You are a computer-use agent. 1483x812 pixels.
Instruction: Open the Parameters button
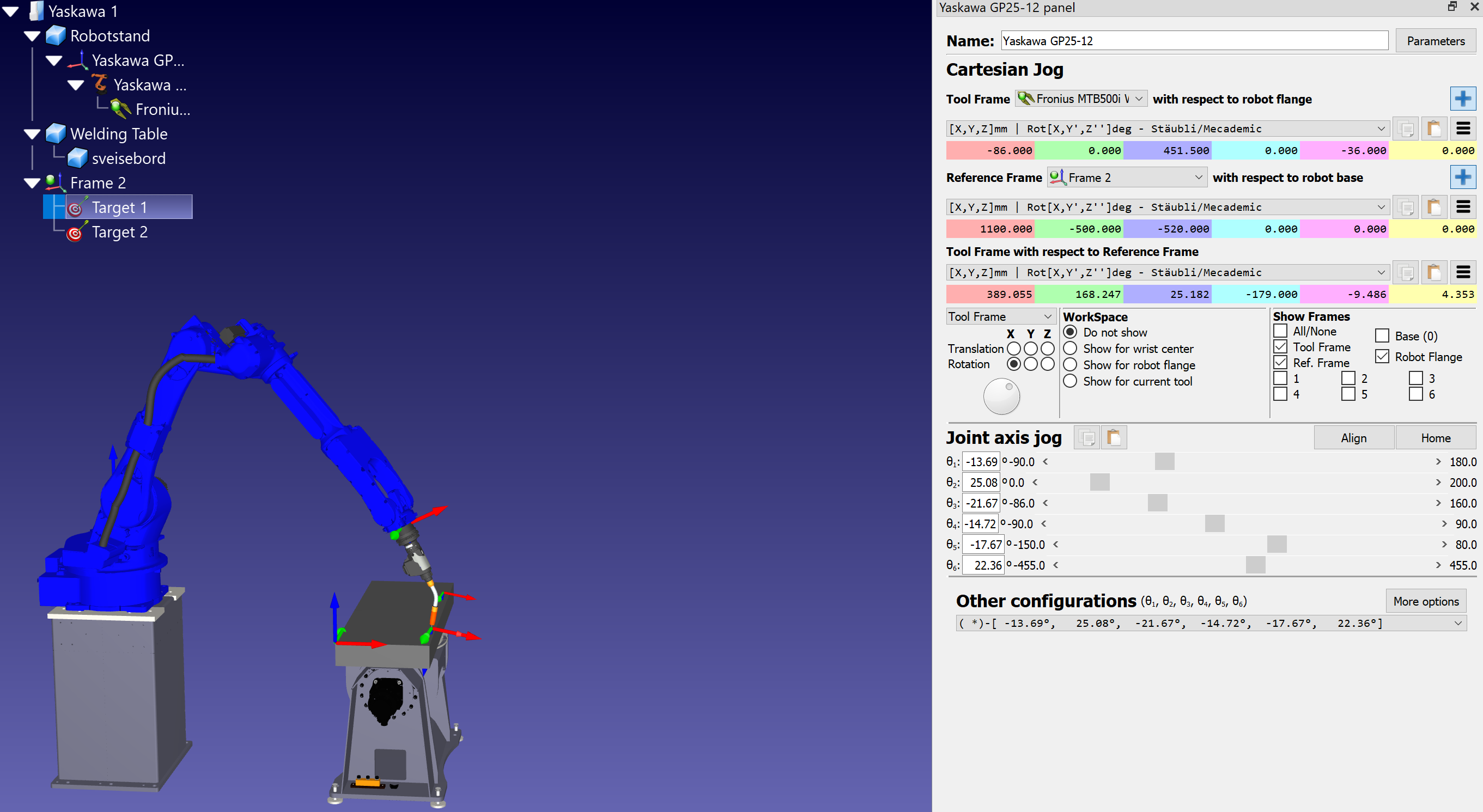point(1435,41)
